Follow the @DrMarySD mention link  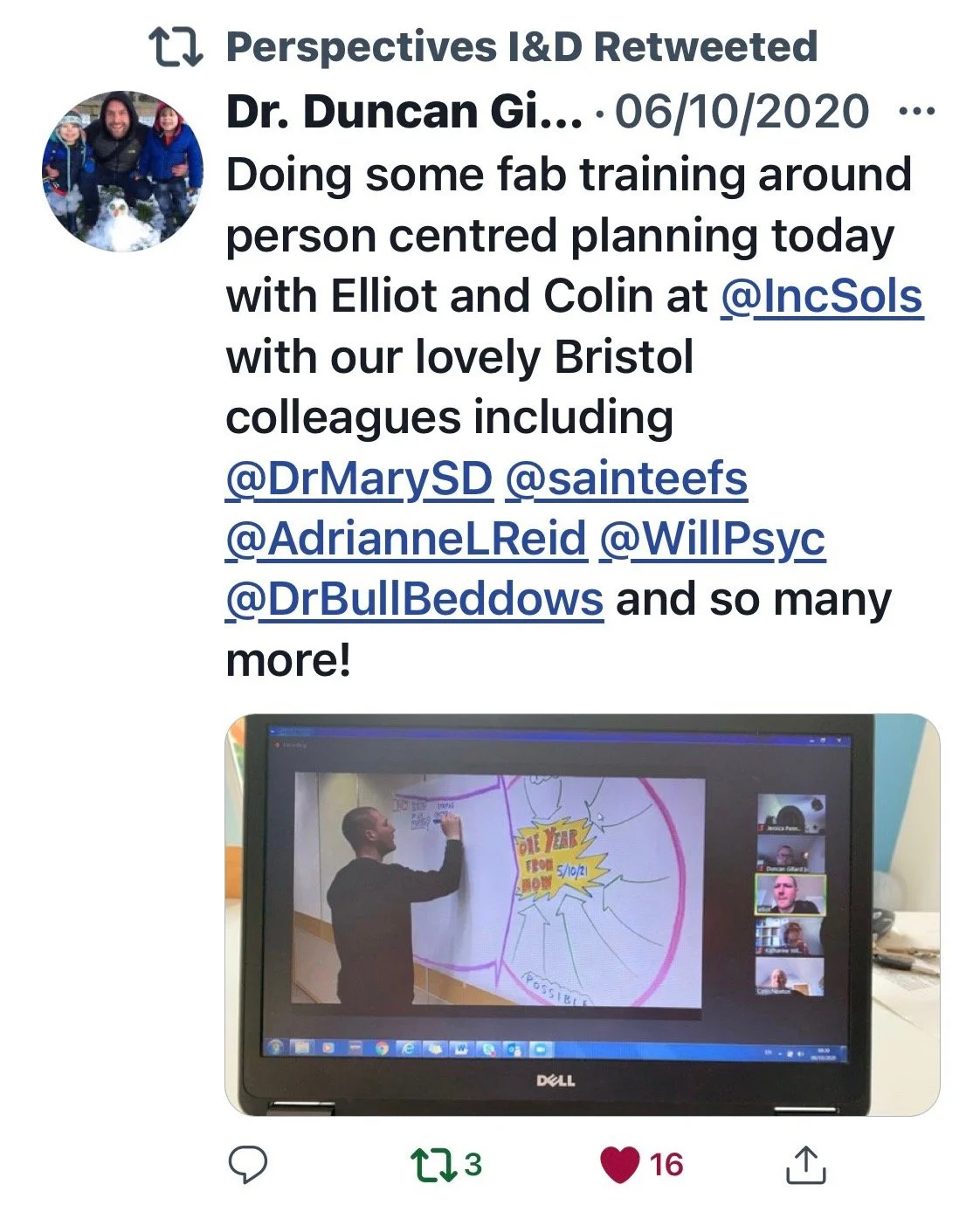tap(359, 479)
